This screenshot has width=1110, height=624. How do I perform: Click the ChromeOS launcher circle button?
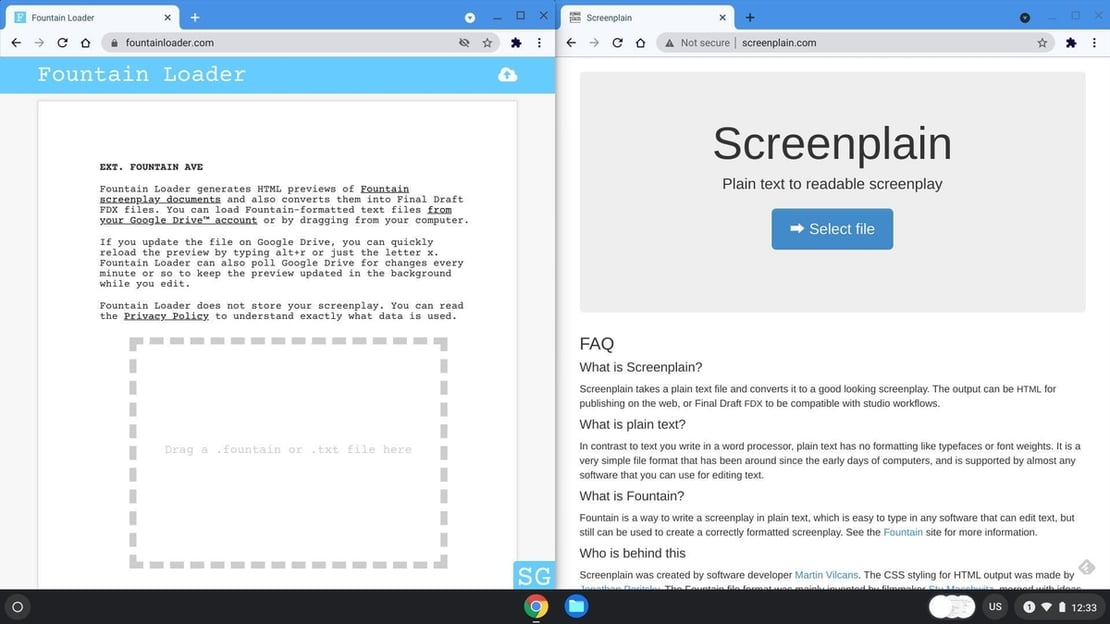tap(17, 607)
